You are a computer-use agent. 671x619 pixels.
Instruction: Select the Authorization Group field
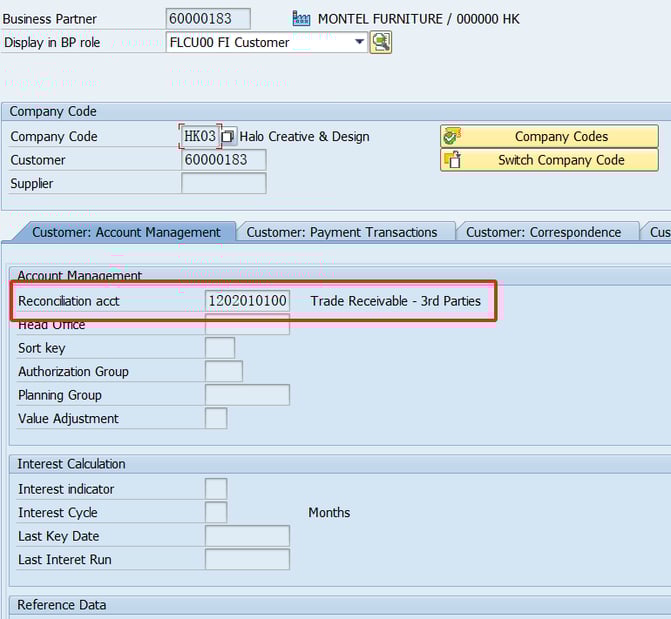coord(223,372)
